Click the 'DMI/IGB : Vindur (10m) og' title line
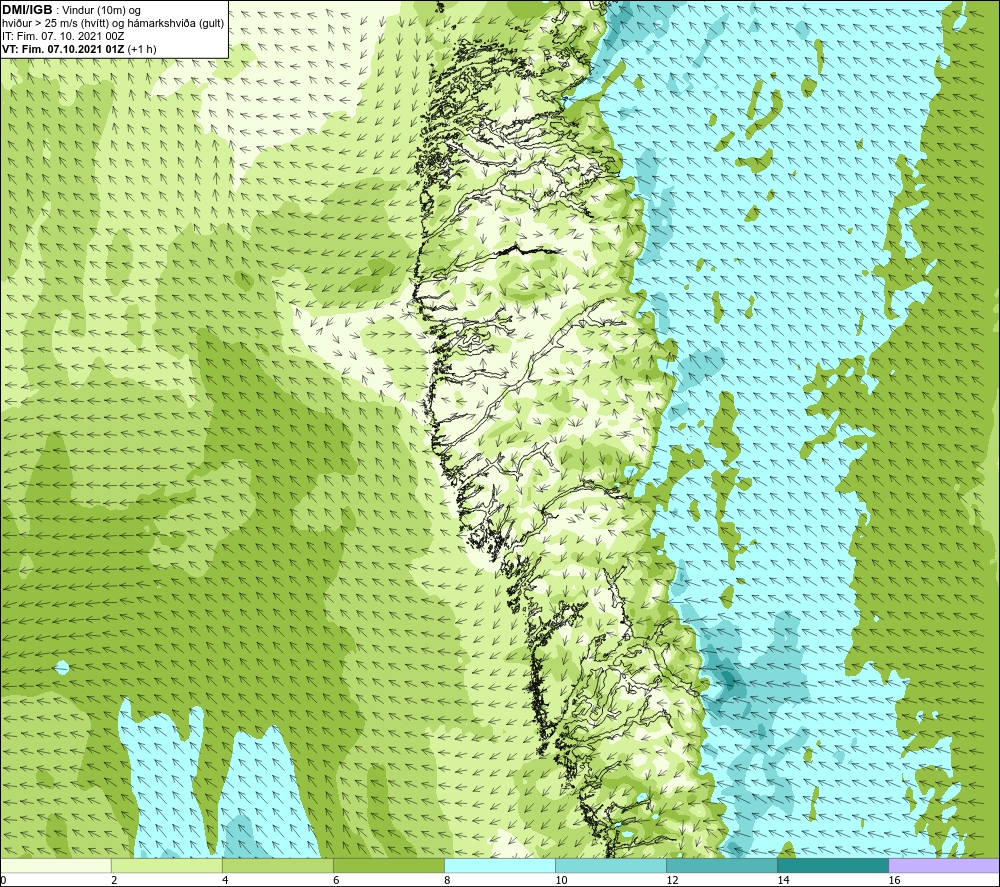This screenshot has width=1000, height=887. point(71,10)
